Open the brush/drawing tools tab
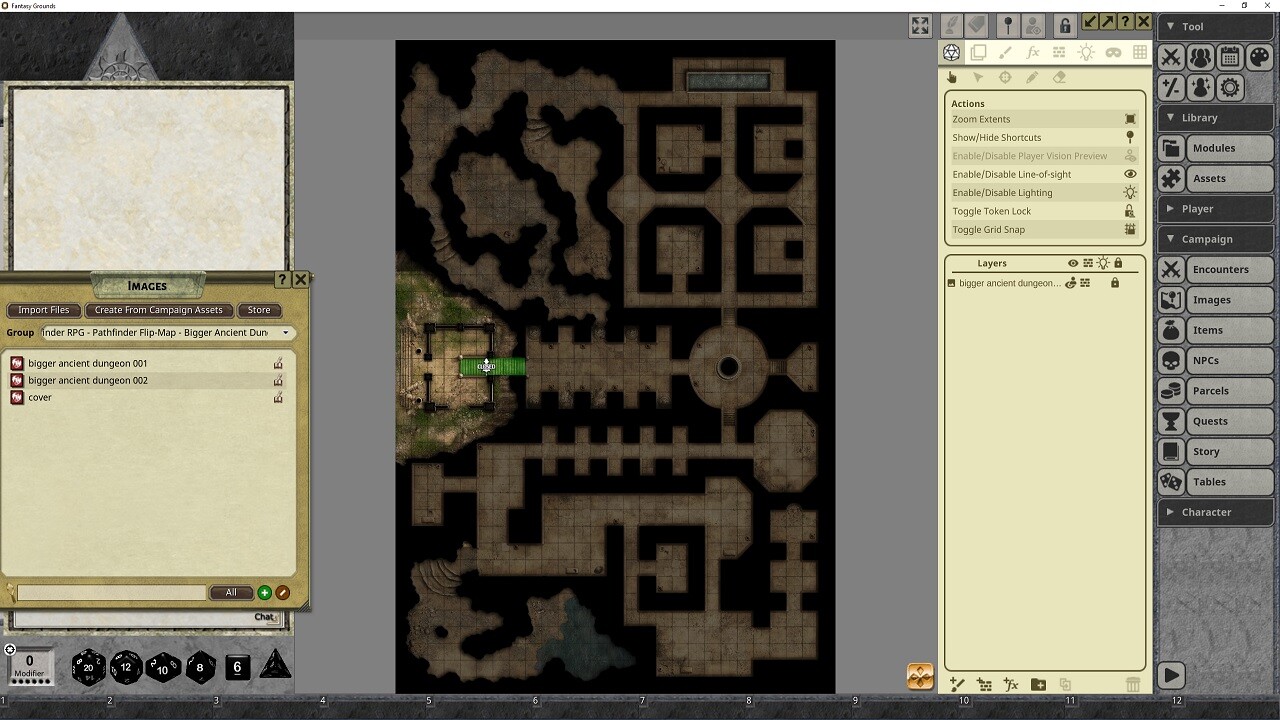 pyautogui.click(x=1006, y=52)
